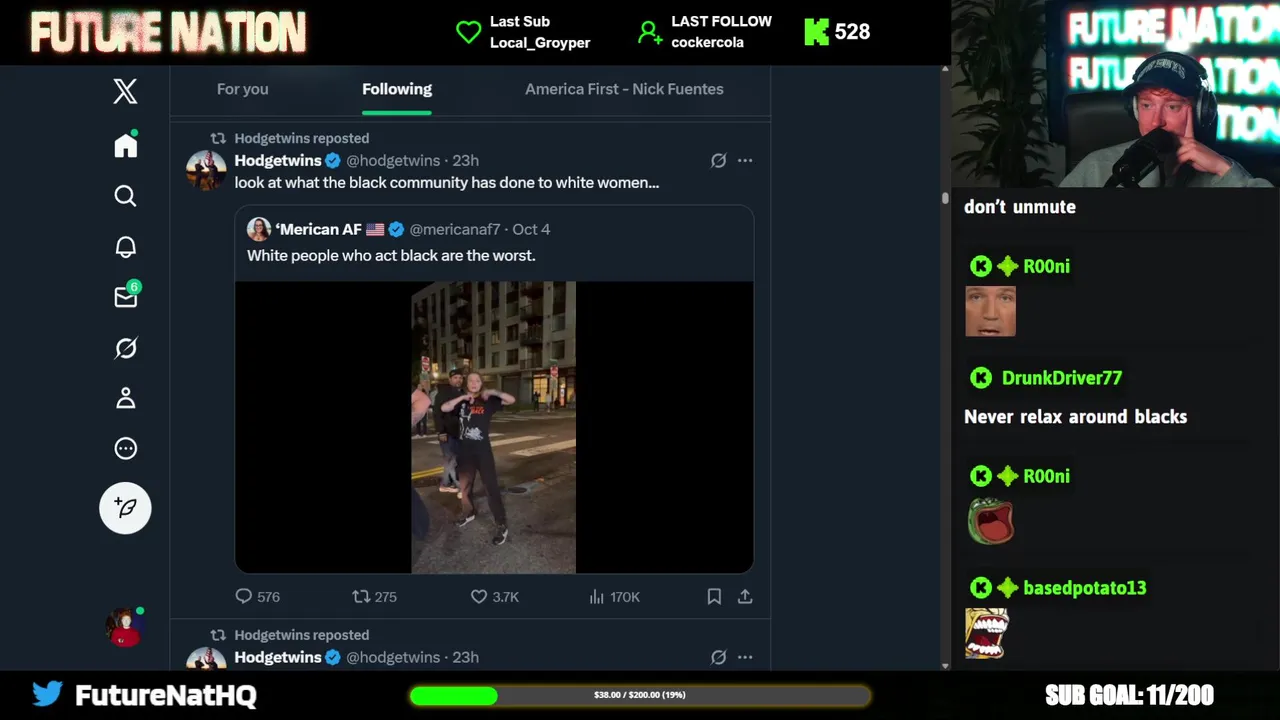Open Hodgetwins display name on first post
This screenshot has height=720, width=1280.
point(278,160)
